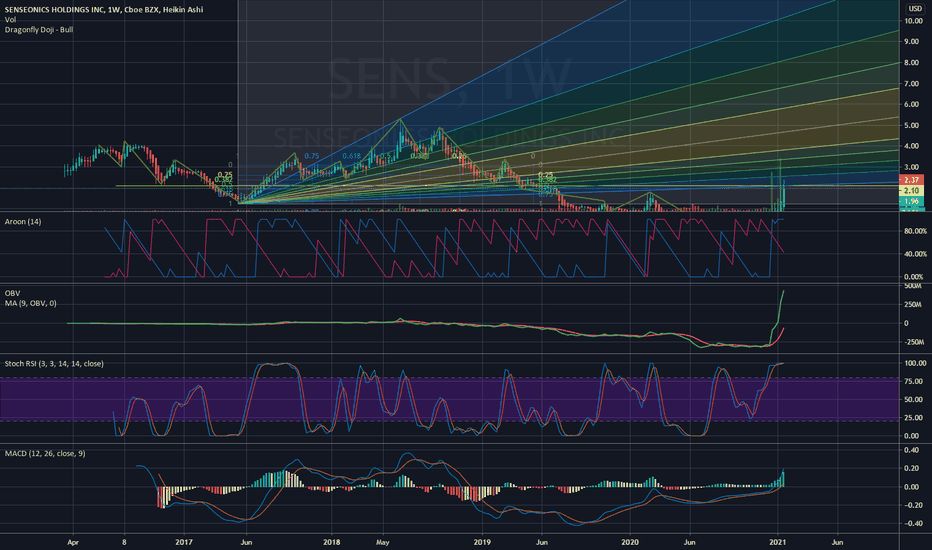The width and height of the screenshot is (932, 550).
Task: Click the 80.00% Aroon scale value
Action: [x=915, y=231]
